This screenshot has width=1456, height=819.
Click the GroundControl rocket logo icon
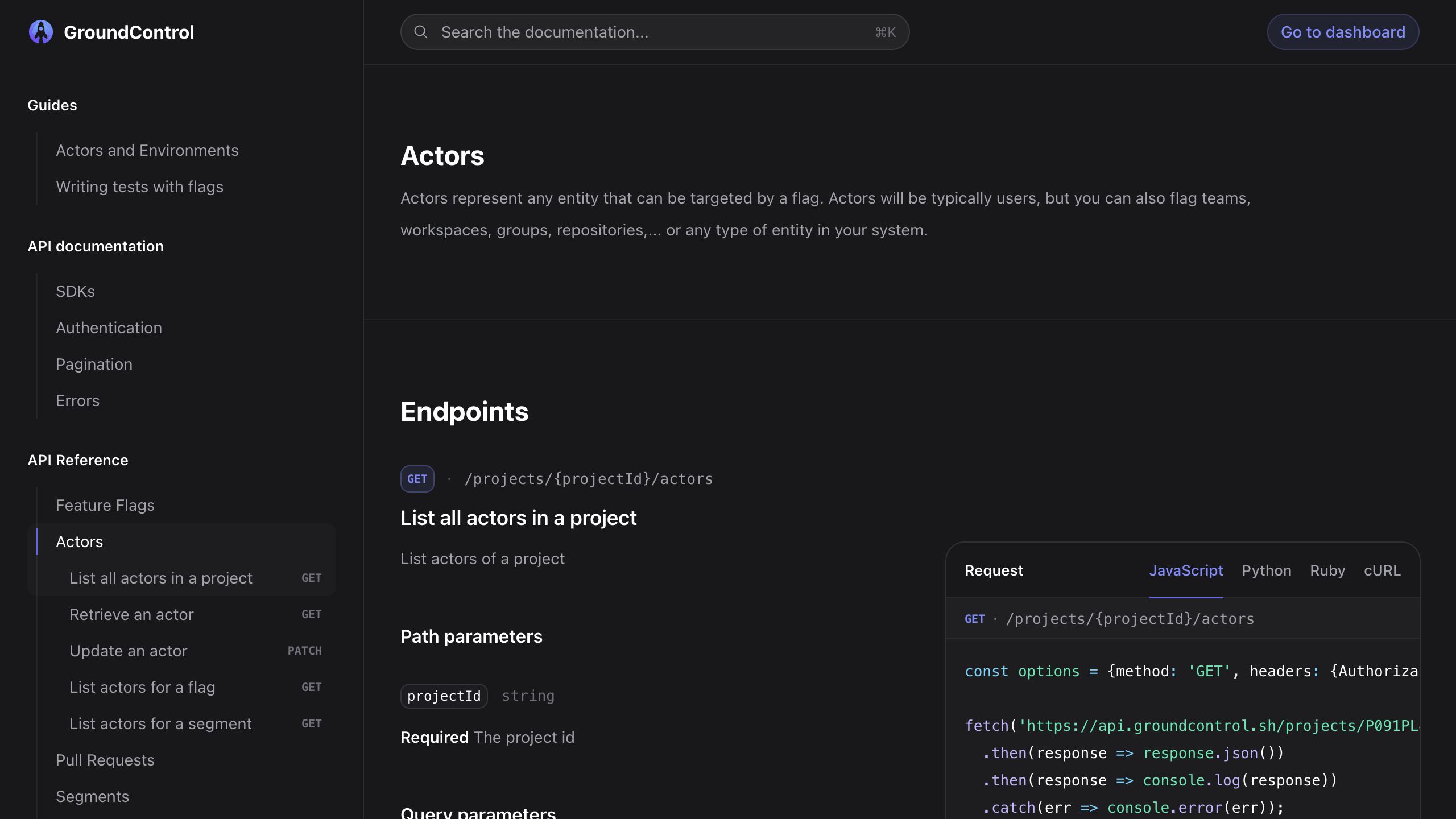pyautogui.click(x=40, y=32)
